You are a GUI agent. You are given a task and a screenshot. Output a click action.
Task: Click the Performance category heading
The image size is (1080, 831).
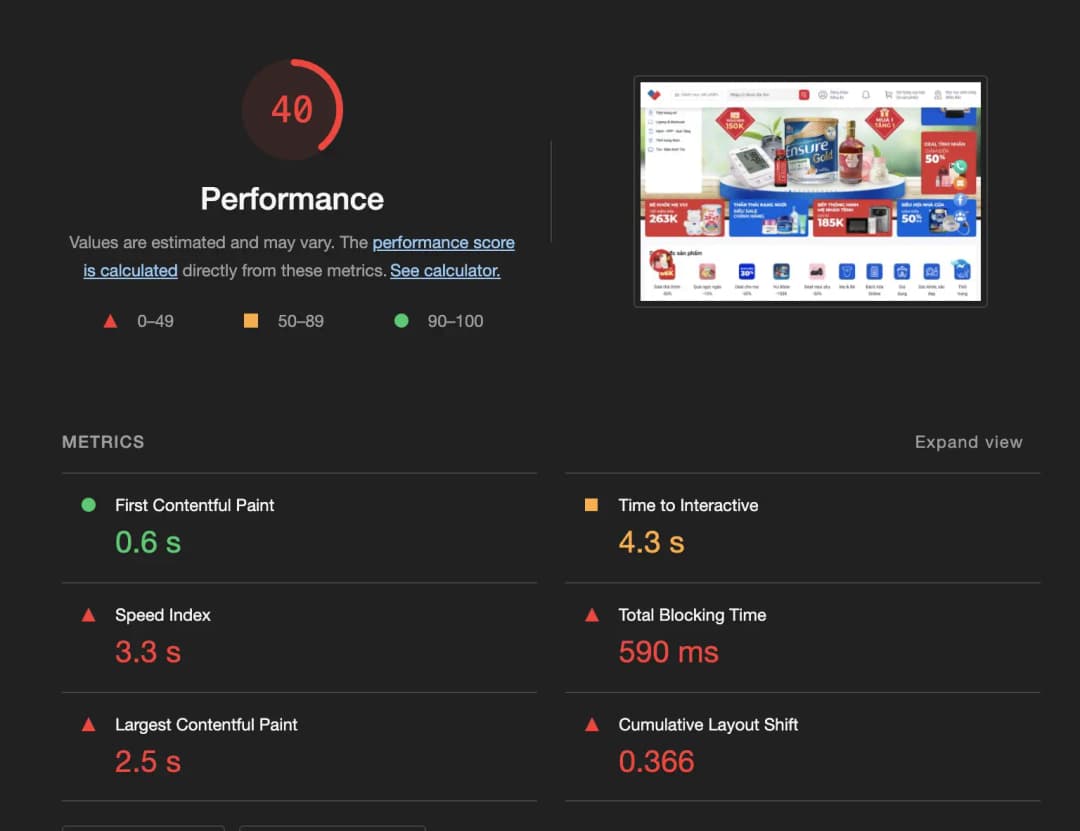tap(292, 199)
